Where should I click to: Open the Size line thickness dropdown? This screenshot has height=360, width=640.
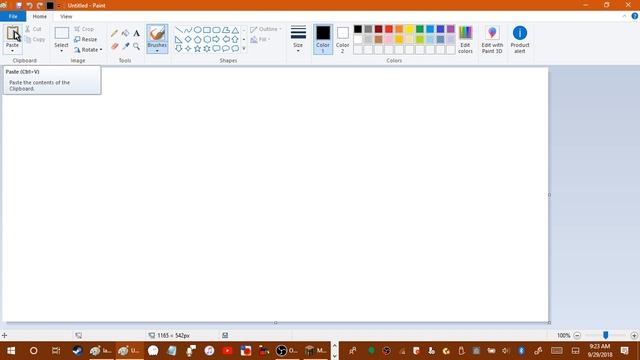pos(298,39)
